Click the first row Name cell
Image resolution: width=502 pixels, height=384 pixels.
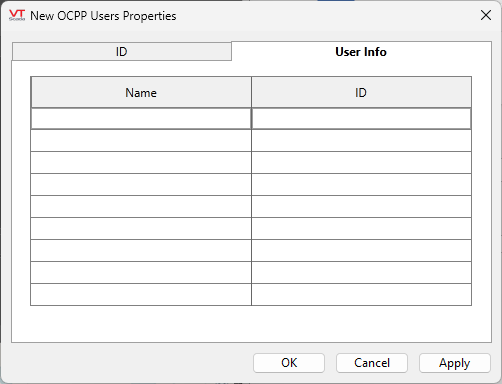point(141,119)
